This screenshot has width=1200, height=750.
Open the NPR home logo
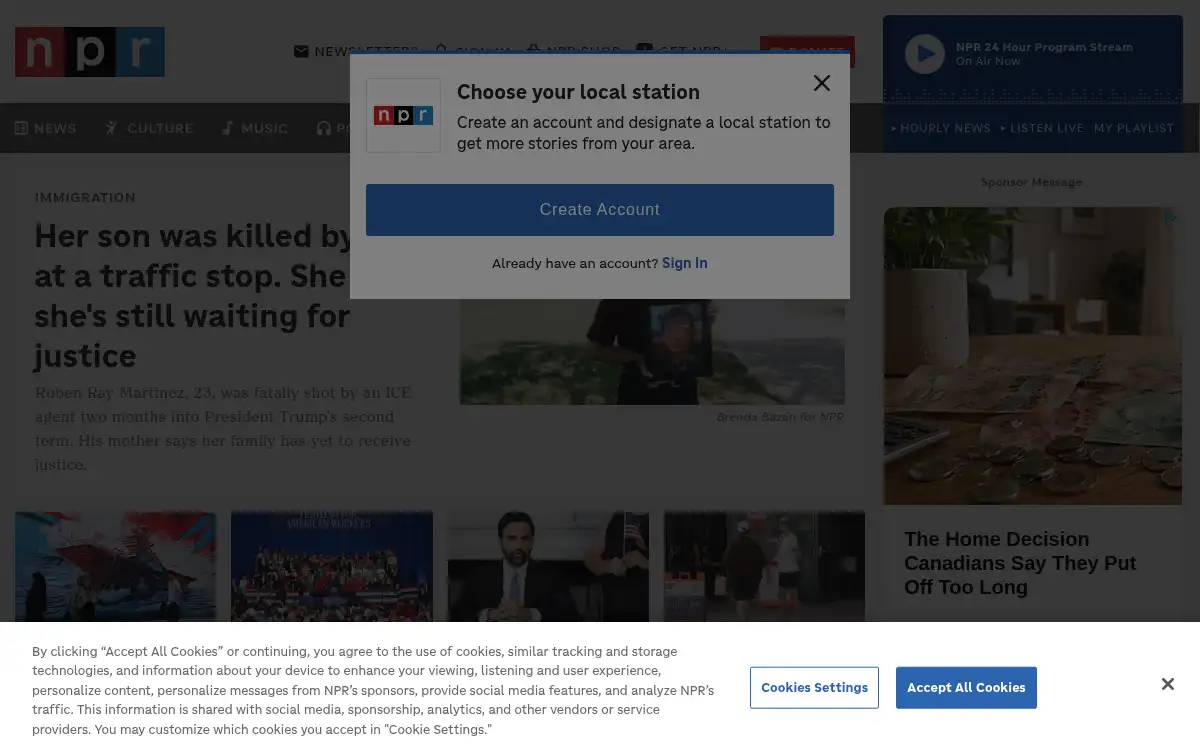[x=90, y=52]
